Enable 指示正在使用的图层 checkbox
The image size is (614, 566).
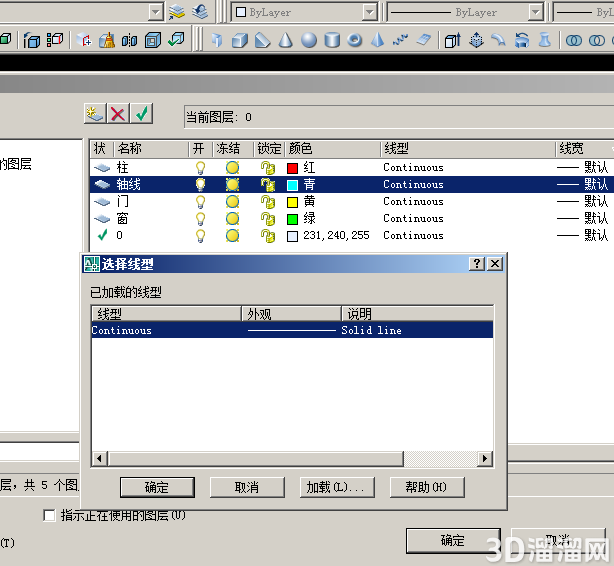pos(49,515)
